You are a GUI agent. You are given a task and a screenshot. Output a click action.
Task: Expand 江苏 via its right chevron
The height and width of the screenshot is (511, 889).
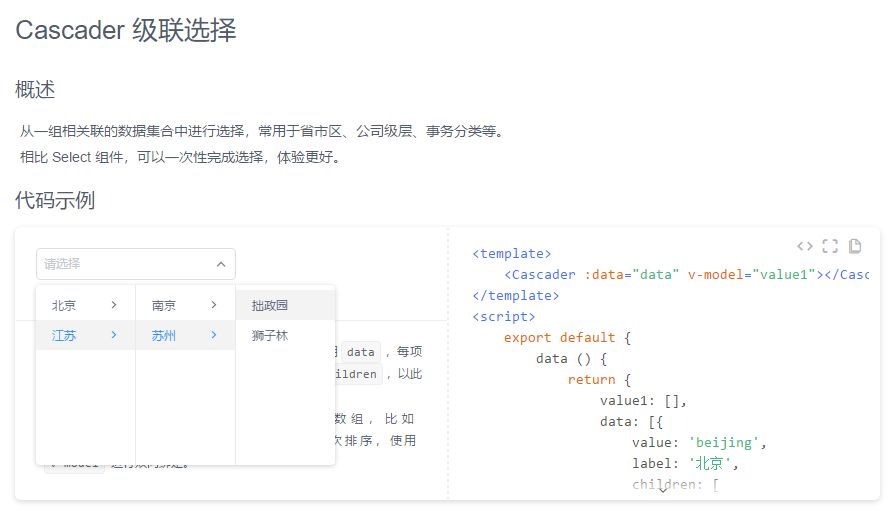(114, 335)
